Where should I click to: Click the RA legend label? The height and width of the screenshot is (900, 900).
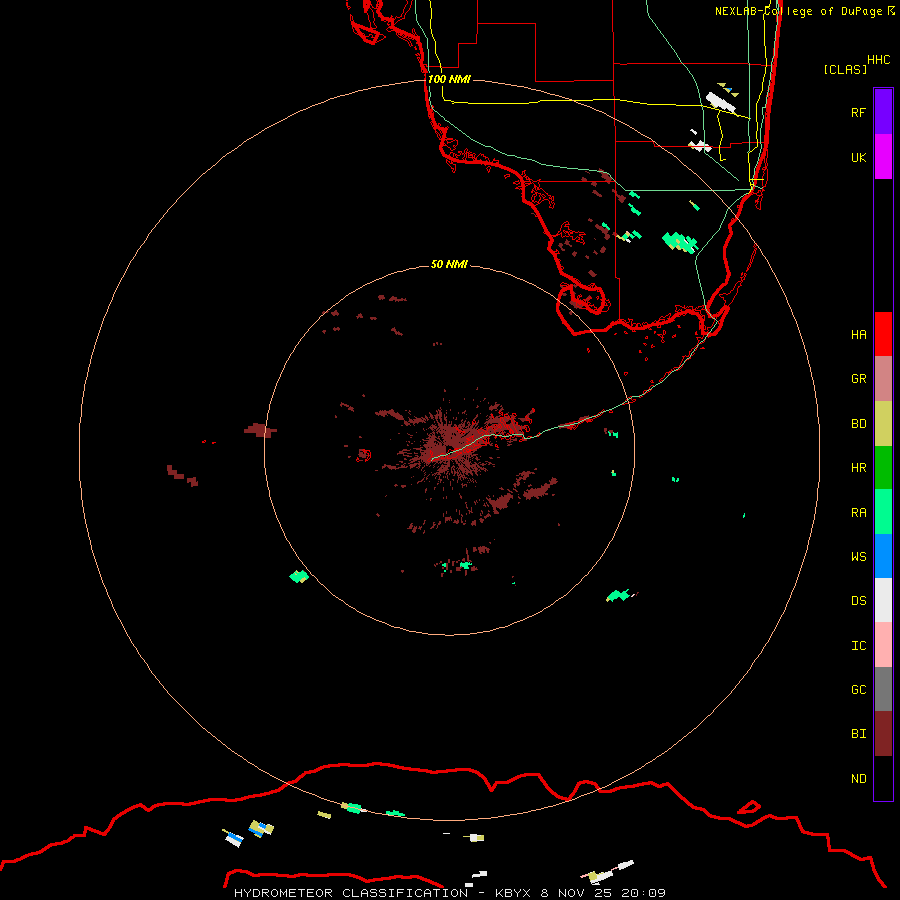pyautogui.click(x=858, y=513)
